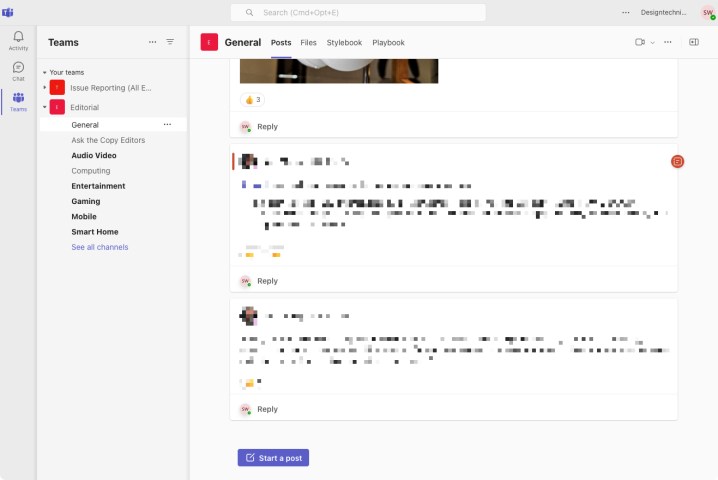This screenshot has width=718, height=480.
Task: Click the Editorial team avatar
Action: 57,107
